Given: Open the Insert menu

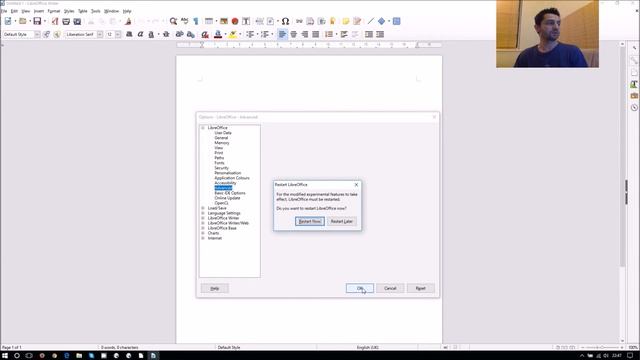Looking at the screenshot, I should [39, 11].
